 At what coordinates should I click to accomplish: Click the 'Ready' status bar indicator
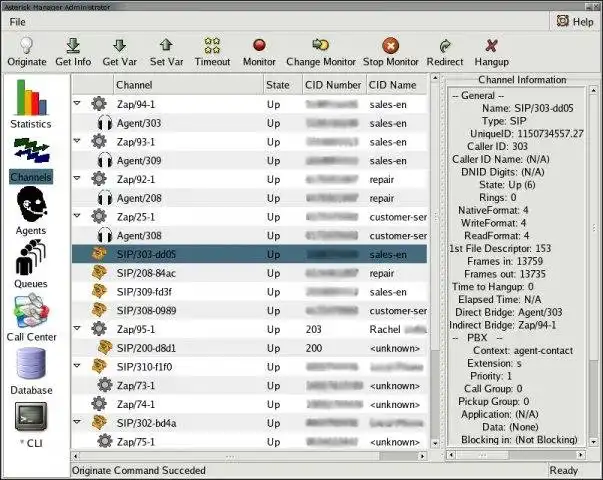click(x=563, y=470)
